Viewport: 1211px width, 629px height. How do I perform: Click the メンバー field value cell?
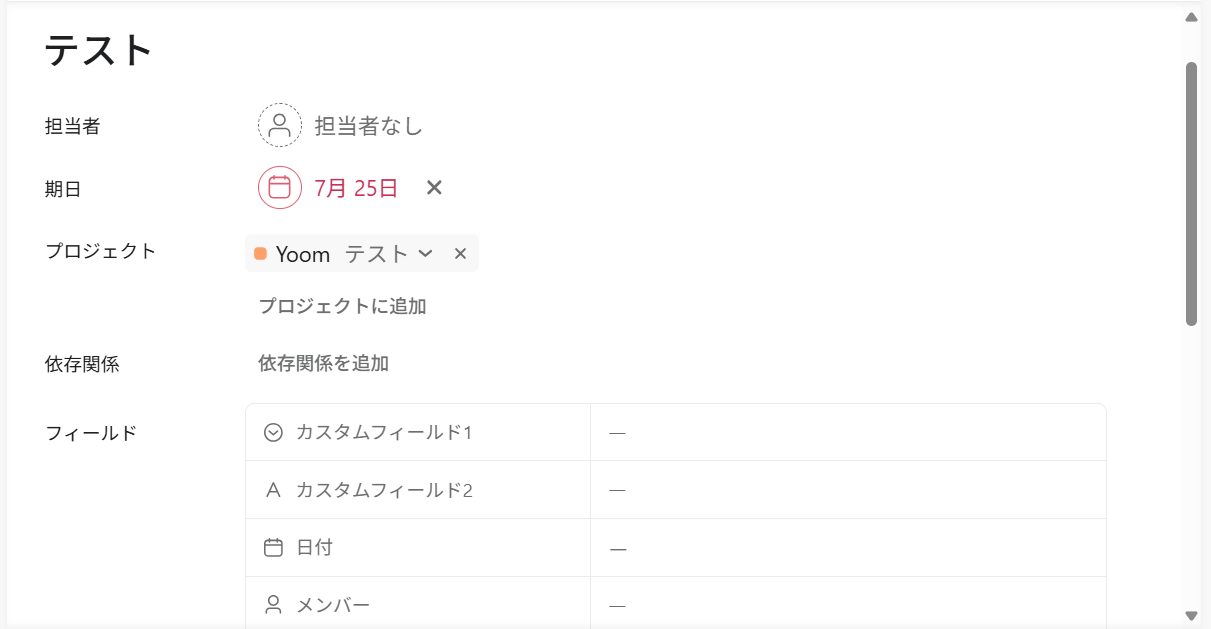pos(847,605)
